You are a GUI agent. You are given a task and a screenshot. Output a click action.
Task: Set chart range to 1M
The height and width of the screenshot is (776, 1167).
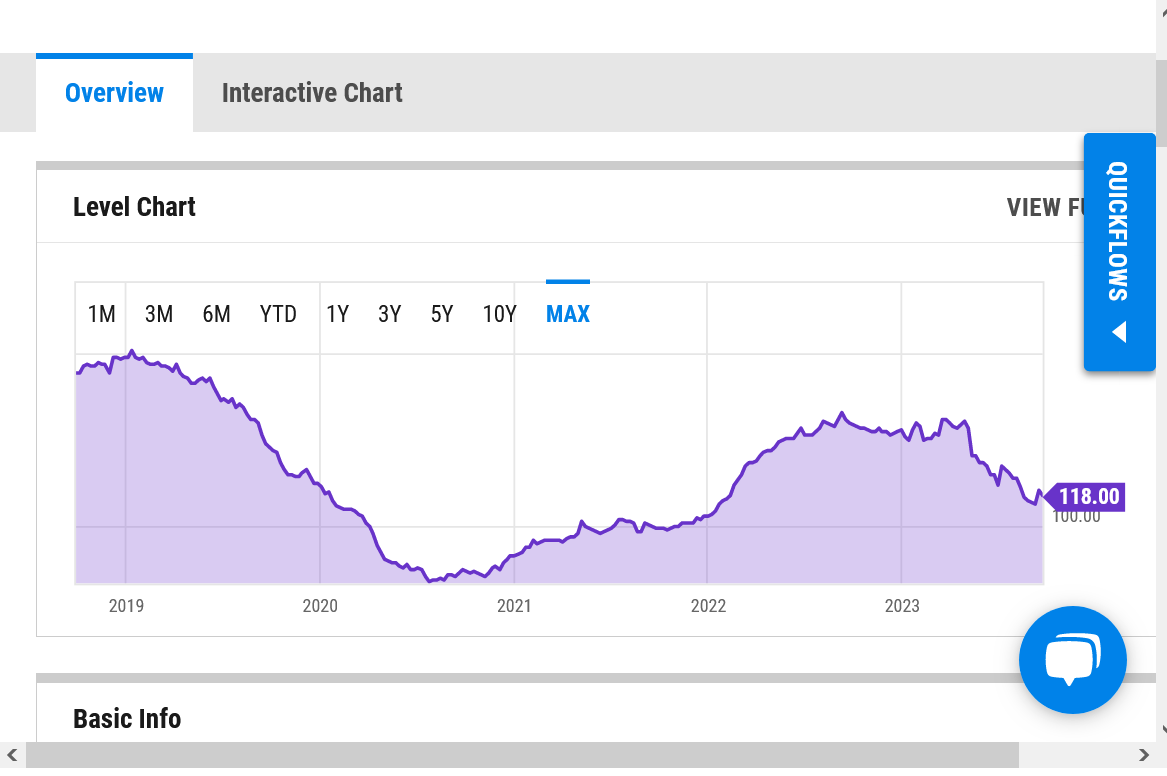pyautogui.click(x=102, y=314)
